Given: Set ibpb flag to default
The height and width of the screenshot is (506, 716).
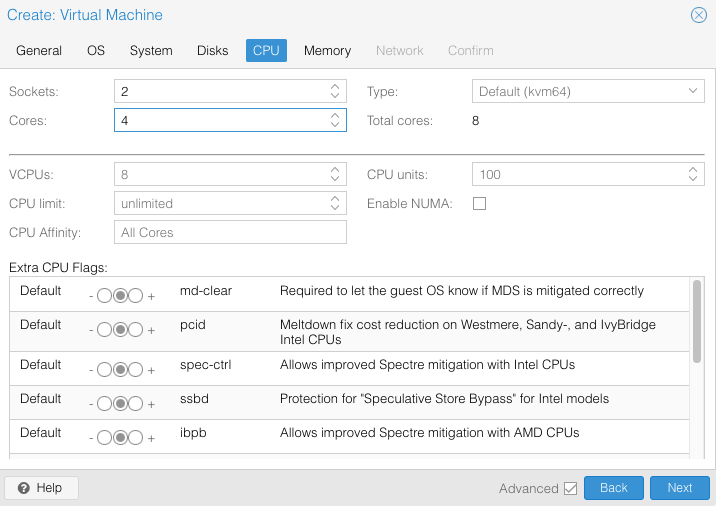Looking at the screenshot, I should 120,437.
